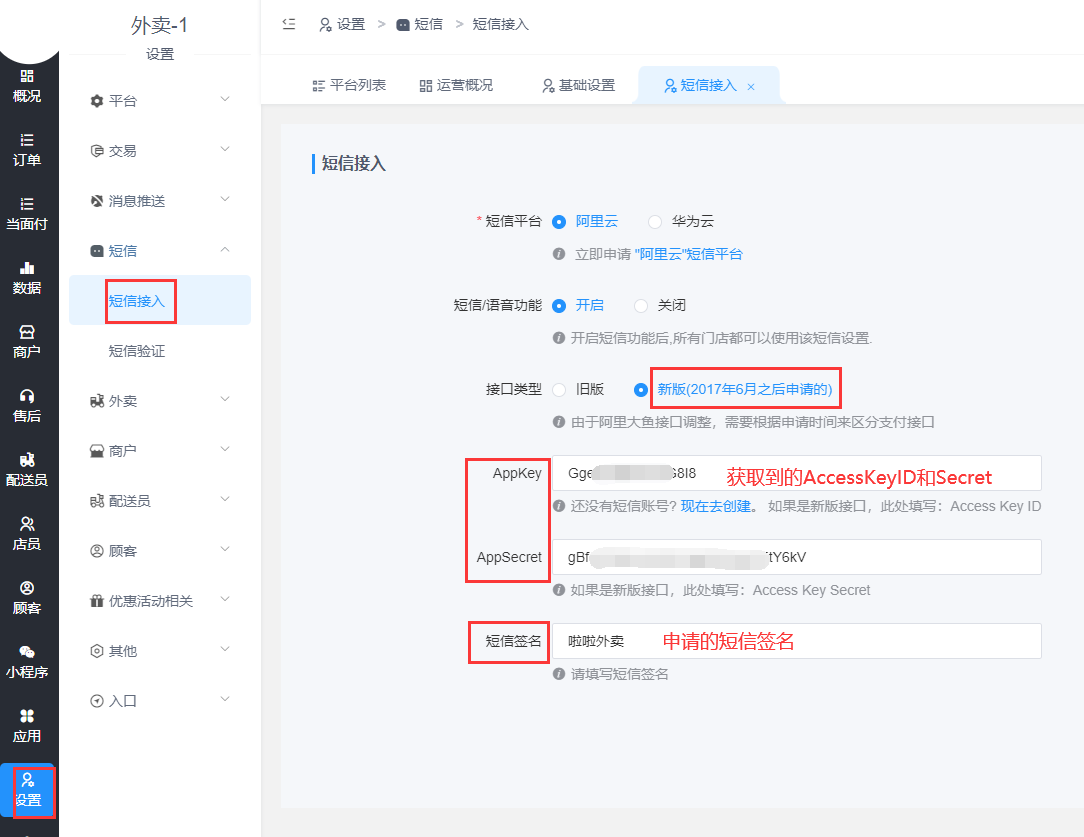Expand the 顾客 menu chevron in settings

[x=225, y=549]
